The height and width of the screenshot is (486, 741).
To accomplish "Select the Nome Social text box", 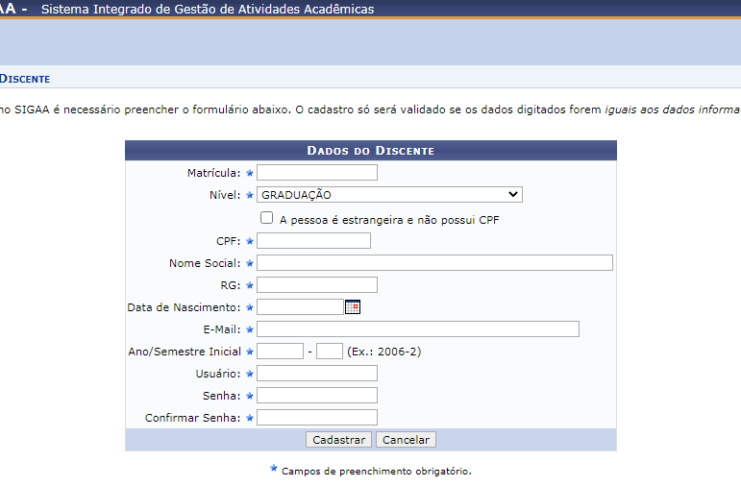I will (x=434, y=263).
